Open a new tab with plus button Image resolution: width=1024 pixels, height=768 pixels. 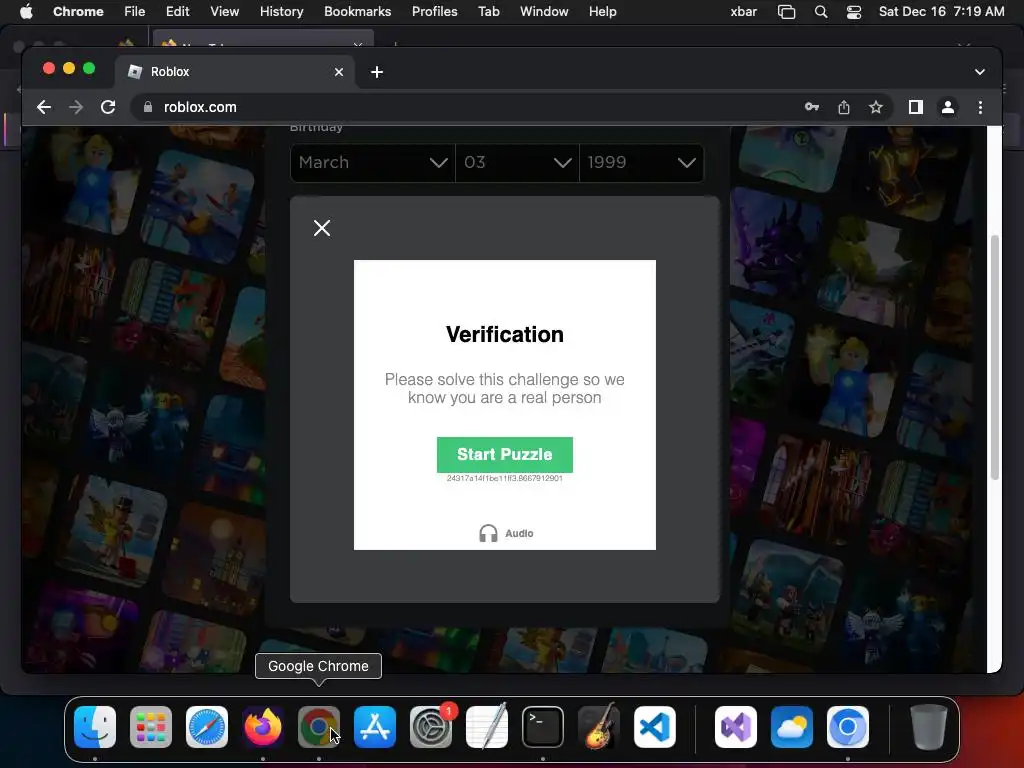(377, 72)
